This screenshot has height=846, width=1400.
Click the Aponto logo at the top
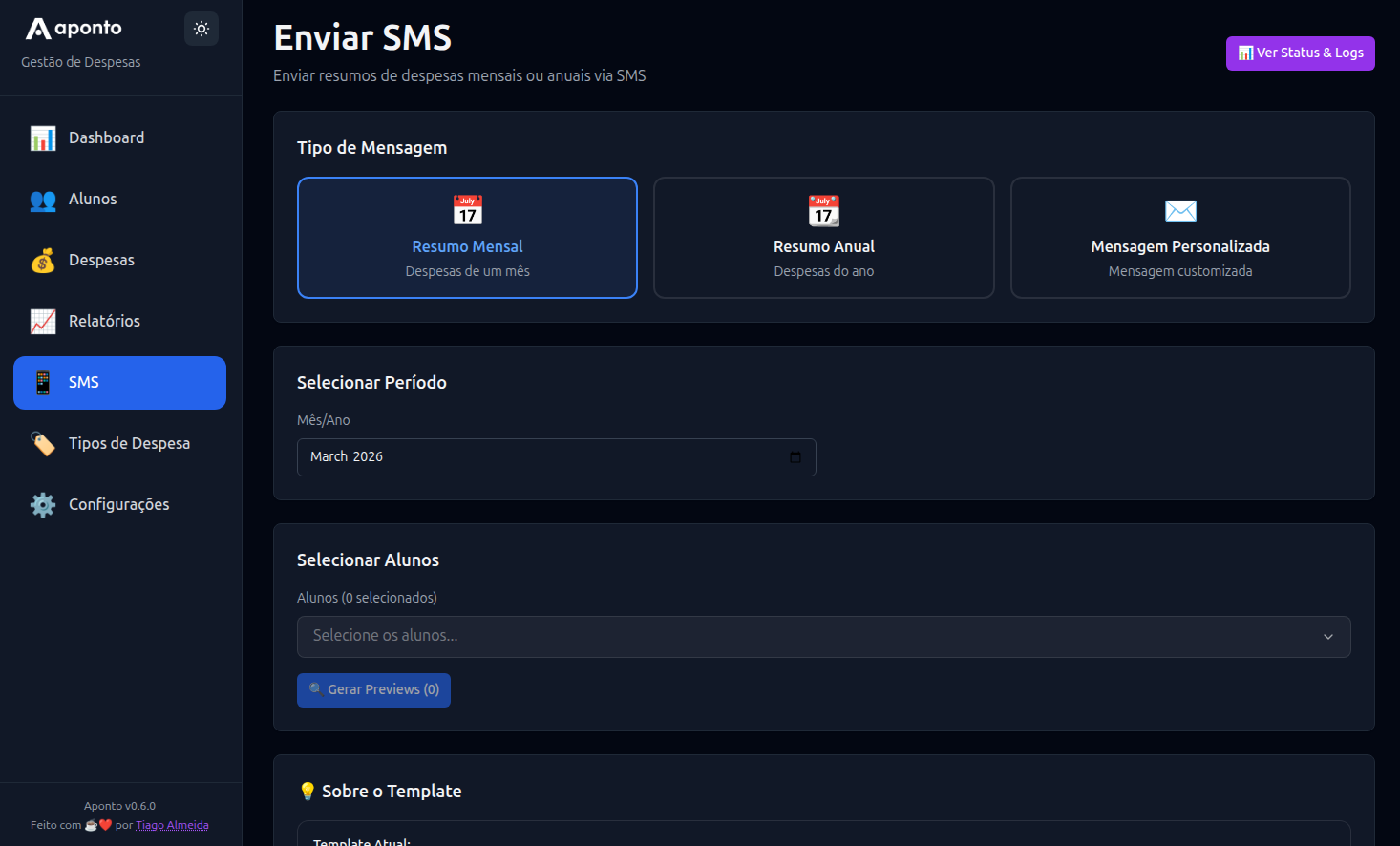(74, 28)
